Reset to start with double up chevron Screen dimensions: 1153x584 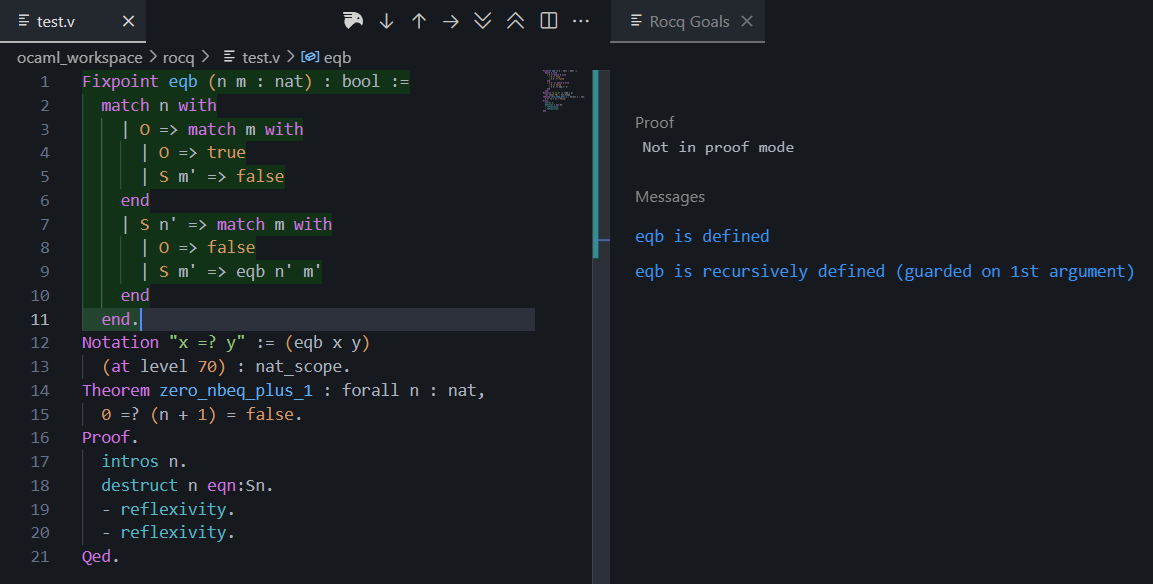click(x=516, y=21)
